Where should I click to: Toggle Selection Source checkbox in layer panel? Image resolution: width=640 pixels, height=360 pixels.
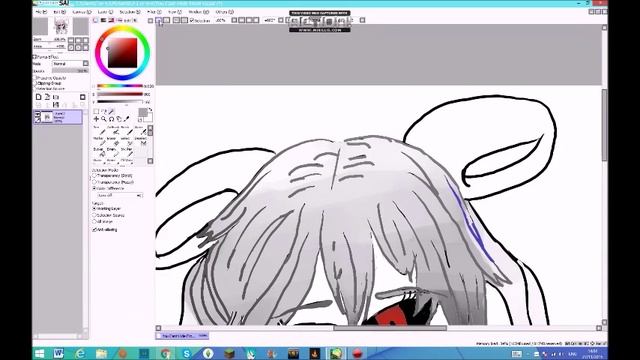click(36, 88)
